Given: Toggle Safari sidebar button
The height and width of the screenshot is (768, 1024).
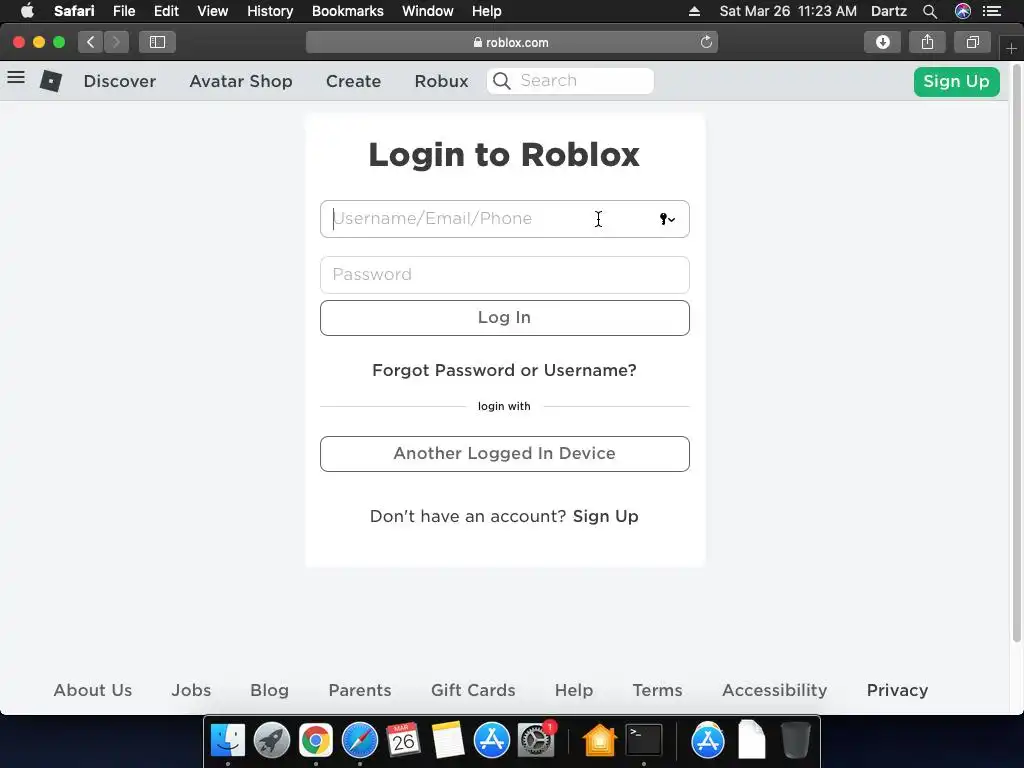Looking at the screenshot, I should (x=157, y=42).
